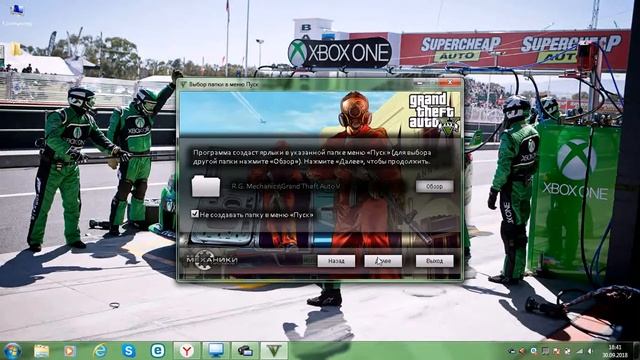Click the Обзор browse button
Viewport: 640px width, 360px height.
(x=434, y=186)
